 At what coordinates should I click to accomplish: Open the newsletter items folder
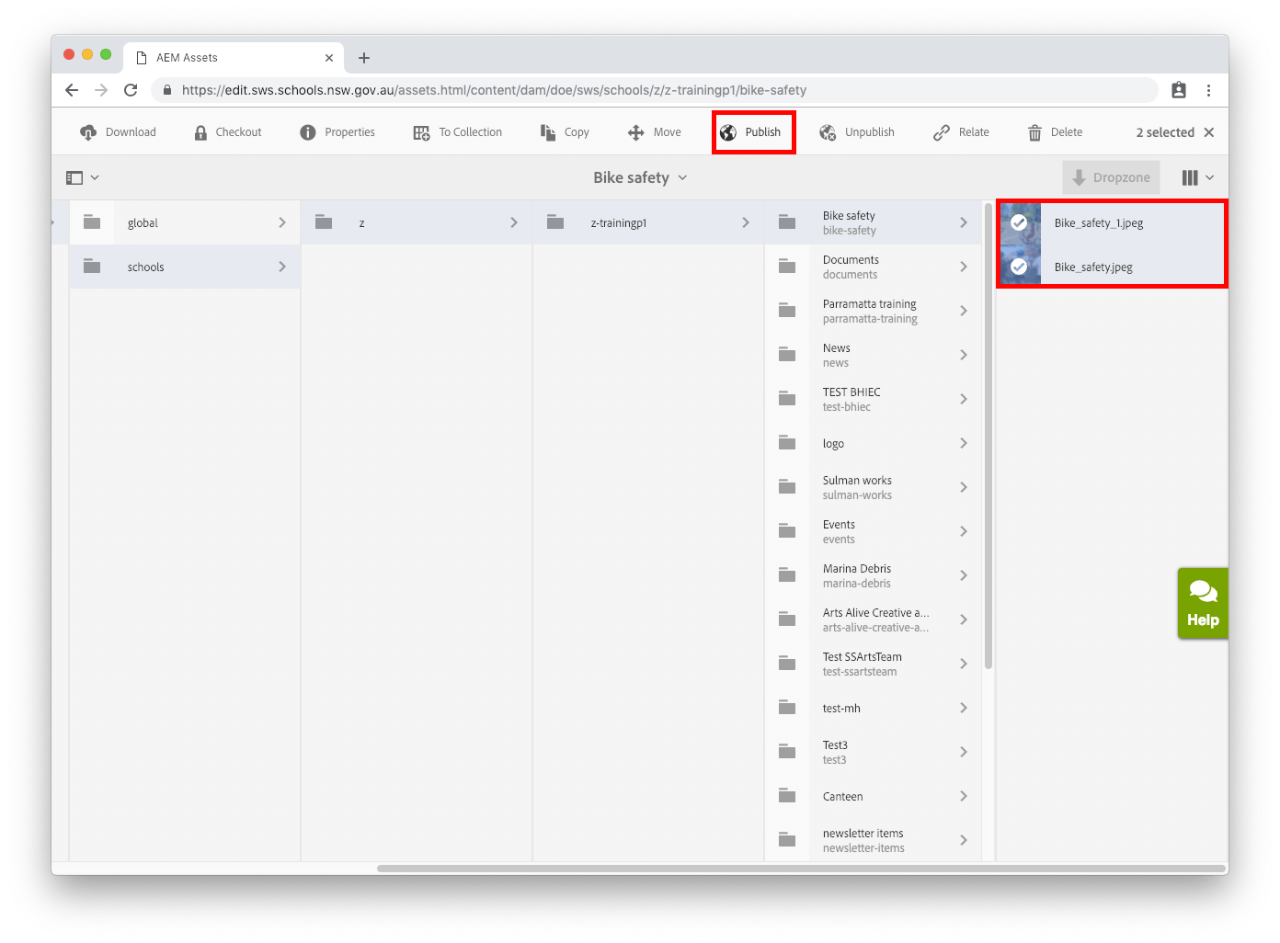[x=873, y=840]
